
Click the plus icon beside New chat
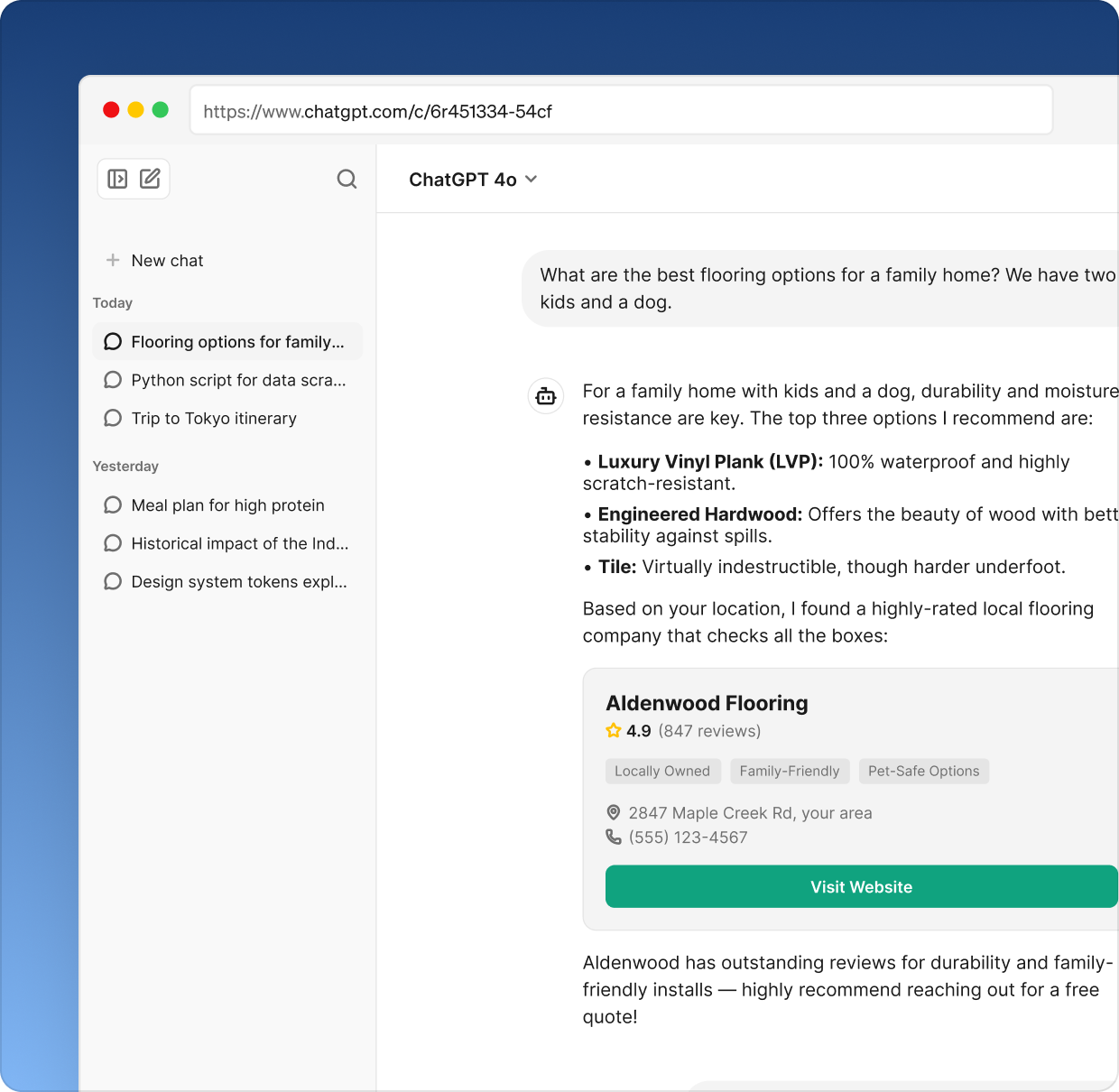[x=113, y=260]
